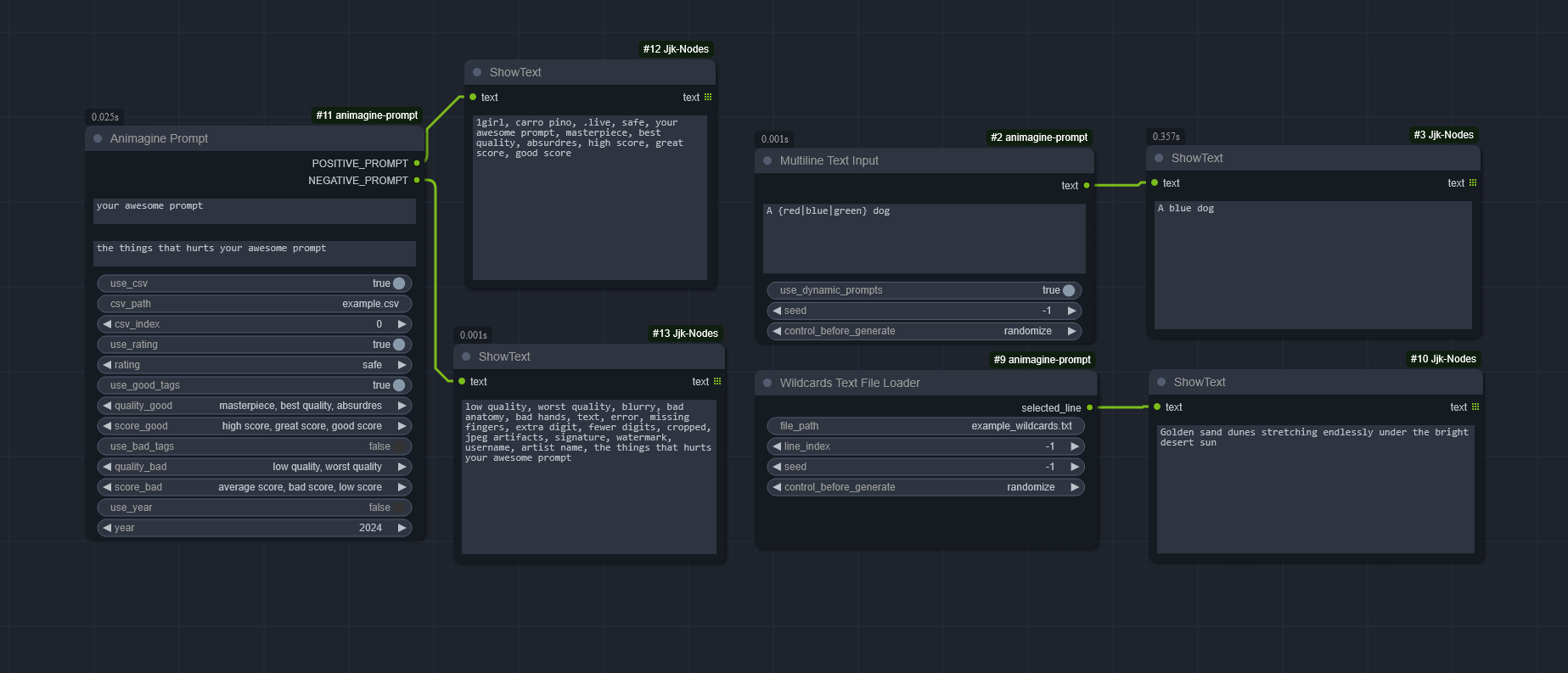The height and width of the screenshot is (673, 1568).
Task: Open the quality_bad value dropdown
Action: [255, 467]
